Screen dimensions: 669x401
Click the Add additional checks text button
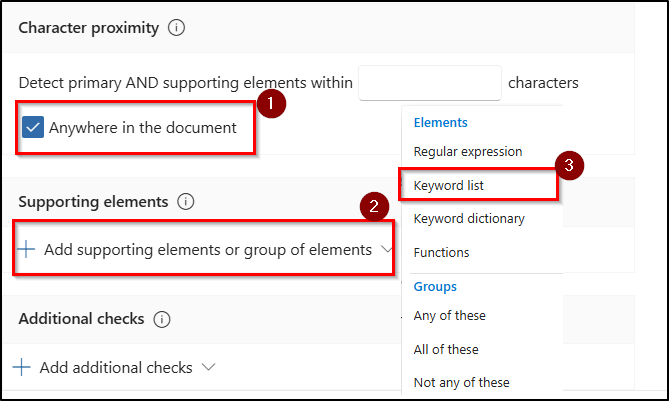coord(116,367)
